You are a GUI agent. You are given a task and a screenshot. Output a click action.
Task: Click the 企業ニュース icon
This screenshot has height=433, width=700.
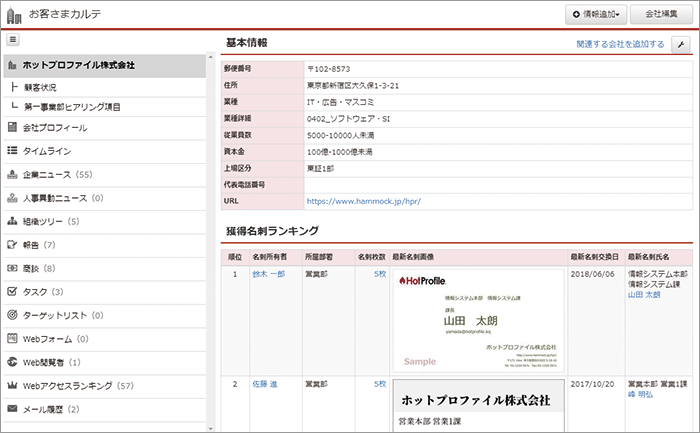click(12, 174)
